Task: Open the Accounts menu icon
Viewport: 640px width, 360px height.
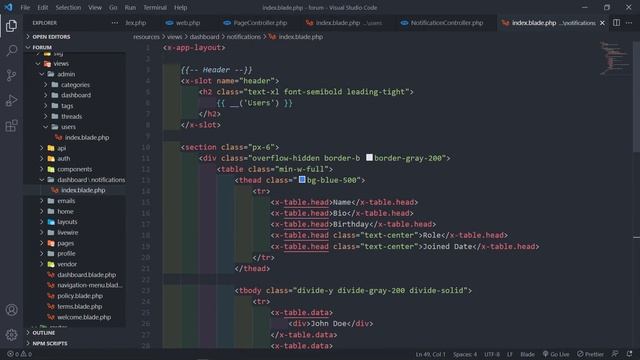Action: (x=11, y=310)
